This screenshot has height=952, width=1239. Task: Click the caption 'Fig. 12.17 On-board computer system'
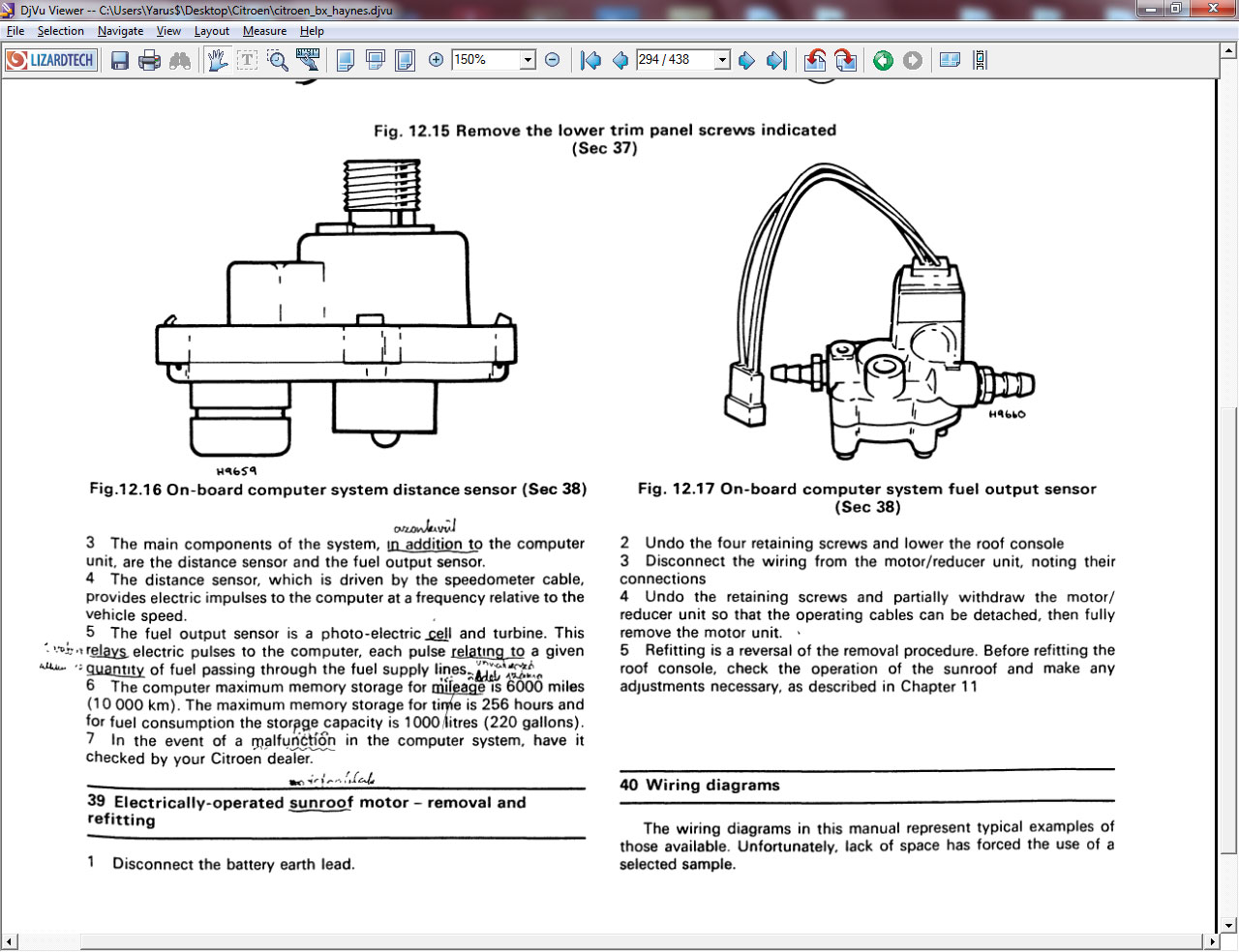(x=867, y=497)
